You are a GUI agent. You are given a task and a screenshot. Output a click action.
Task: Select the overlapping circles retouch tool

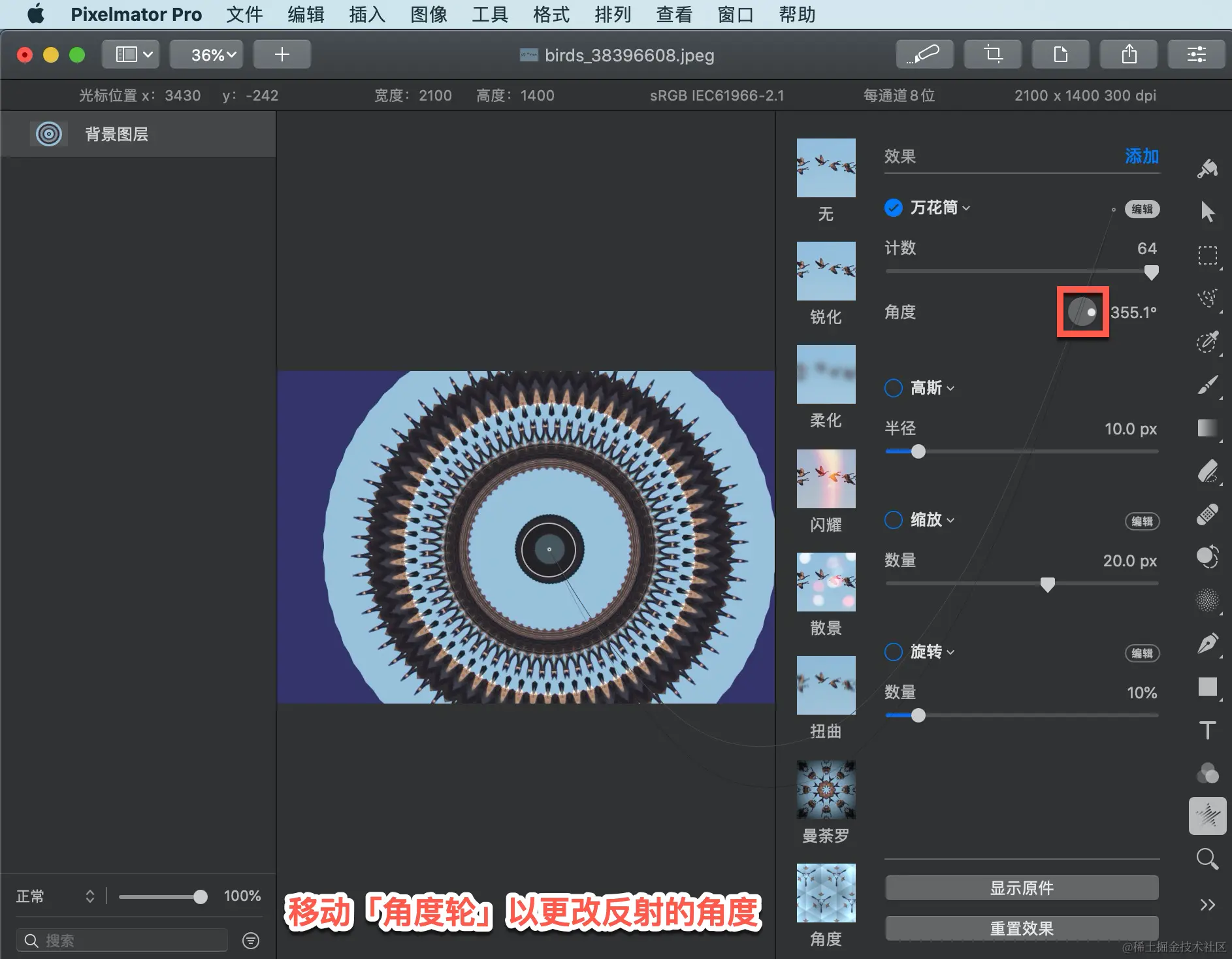coord(1207,557)
